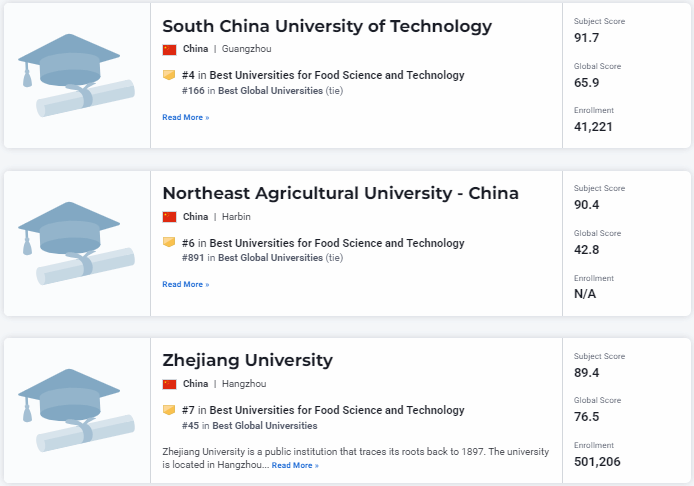Expand Read More under Northeast Agricultural University

point(186,285)
